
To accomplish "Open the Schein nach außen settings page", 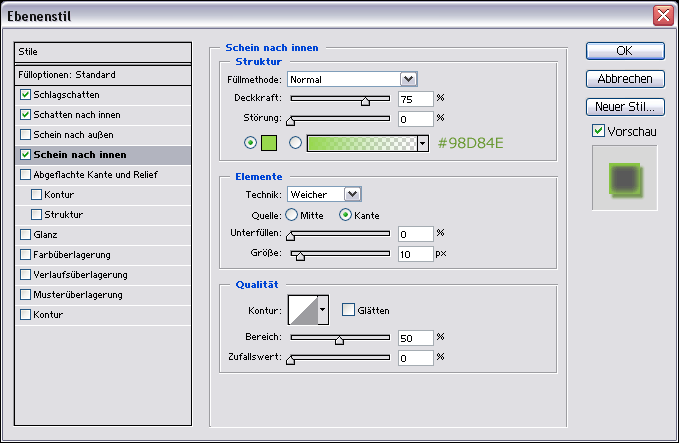I will tap(73, 135).
